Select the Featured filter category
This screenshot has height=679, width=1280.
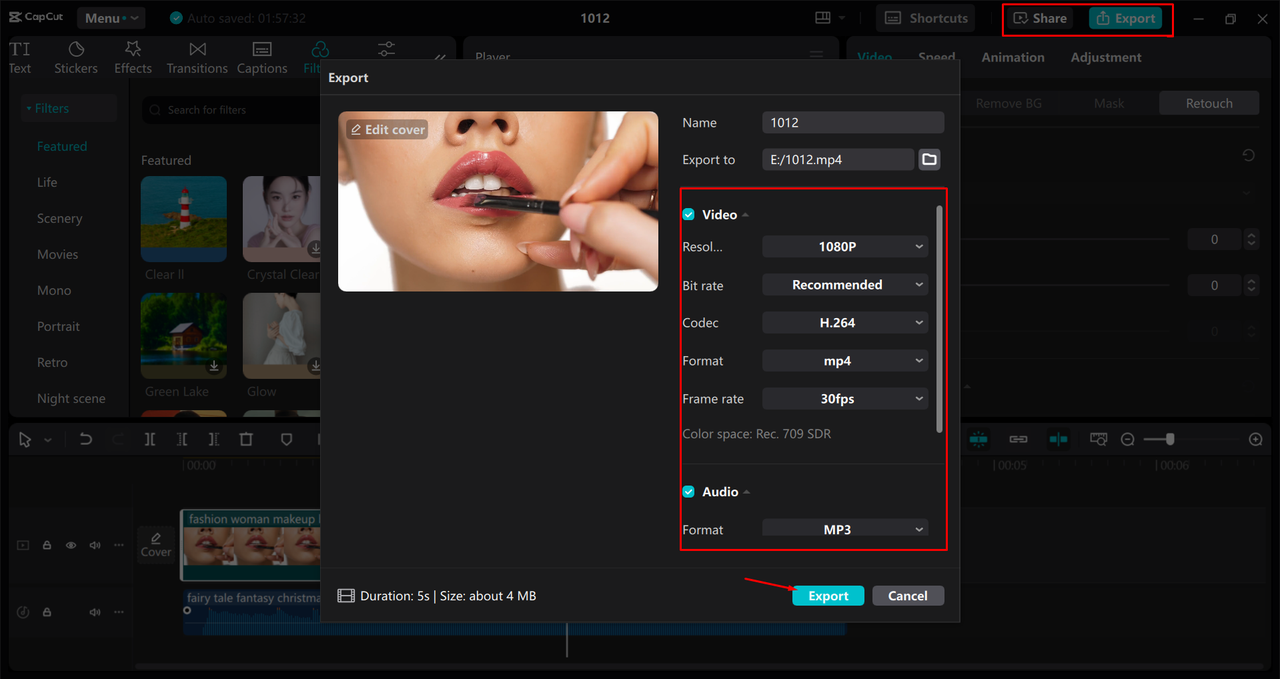[x=62, y=146]
